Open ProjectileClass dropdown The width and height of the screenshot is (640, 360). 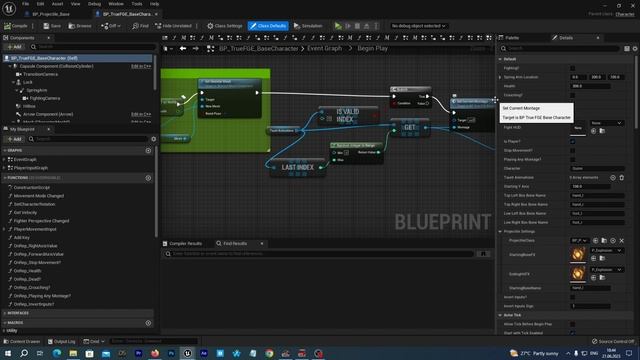[579, 241]
